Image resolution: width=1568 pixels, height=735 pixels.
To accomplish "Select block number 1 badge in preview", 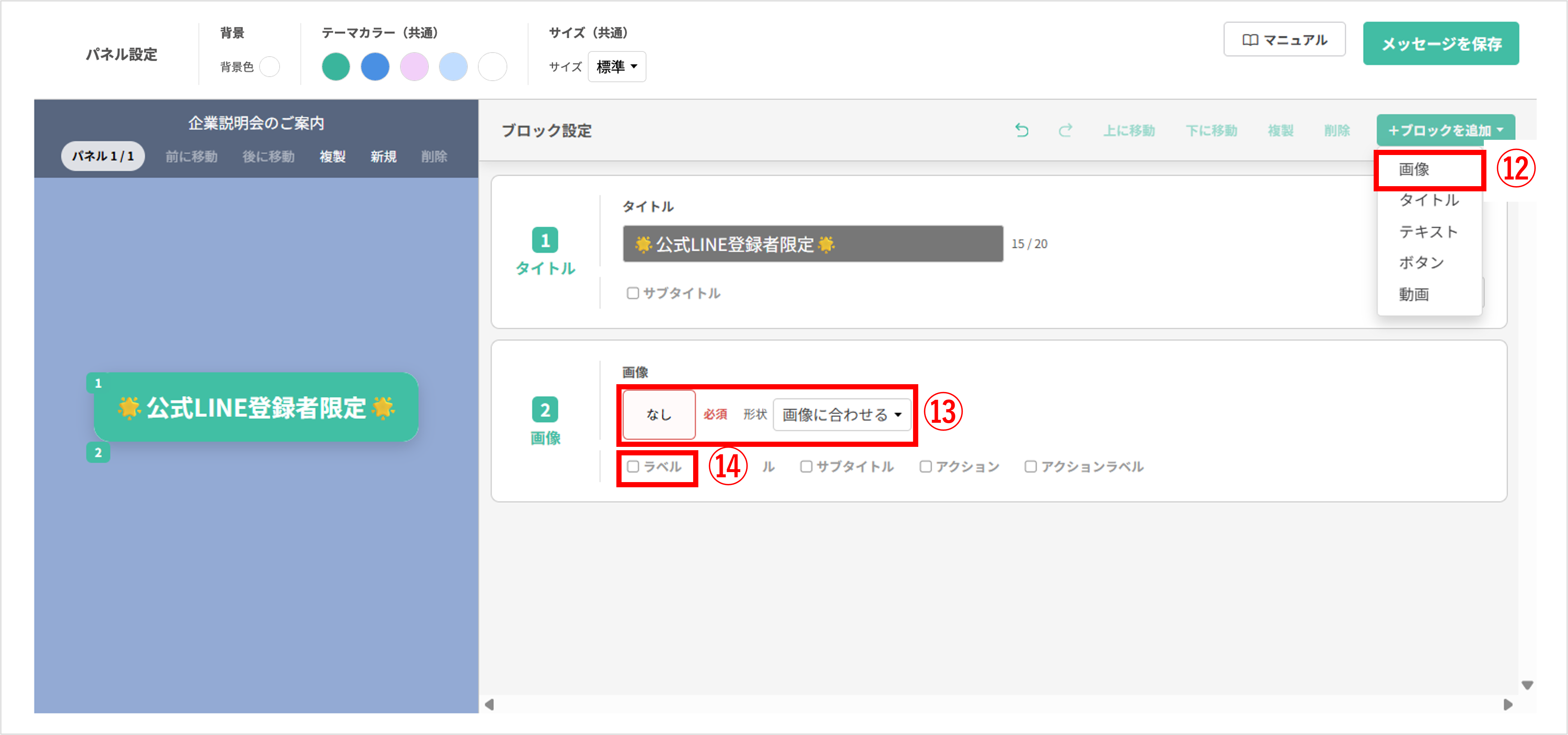I will coord(98,383).
